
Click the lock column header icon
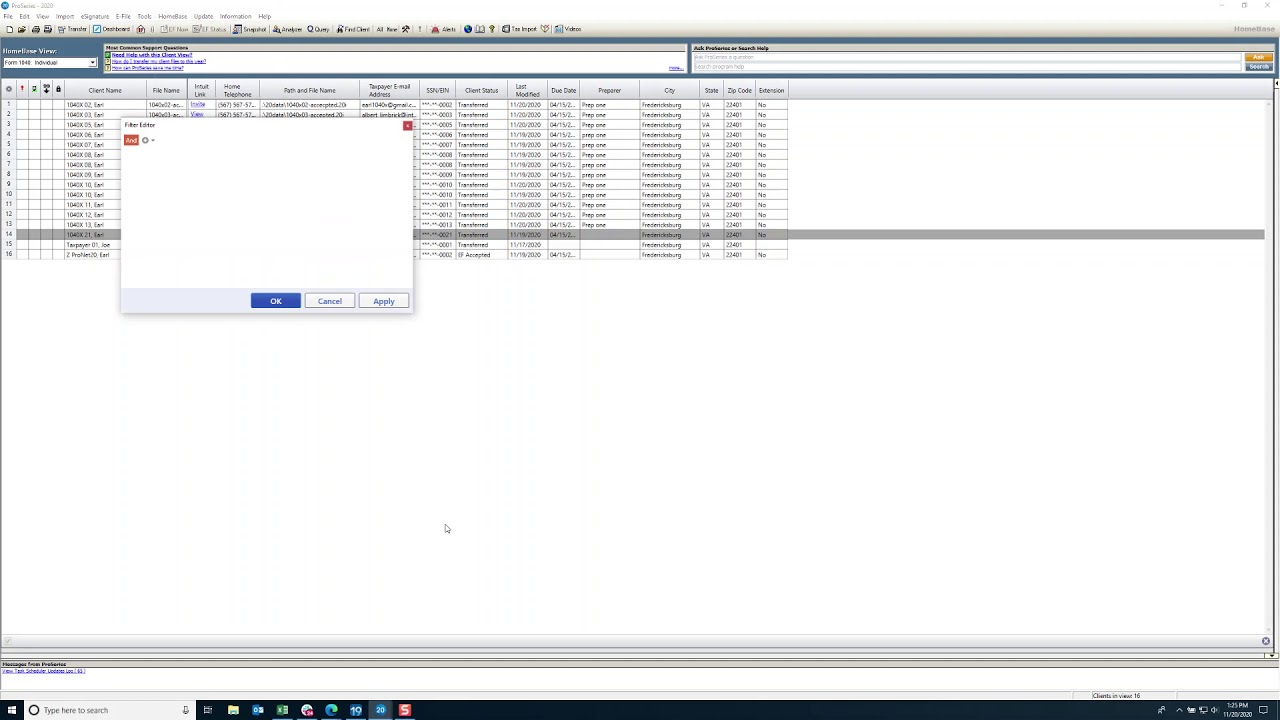click(58, 90)
